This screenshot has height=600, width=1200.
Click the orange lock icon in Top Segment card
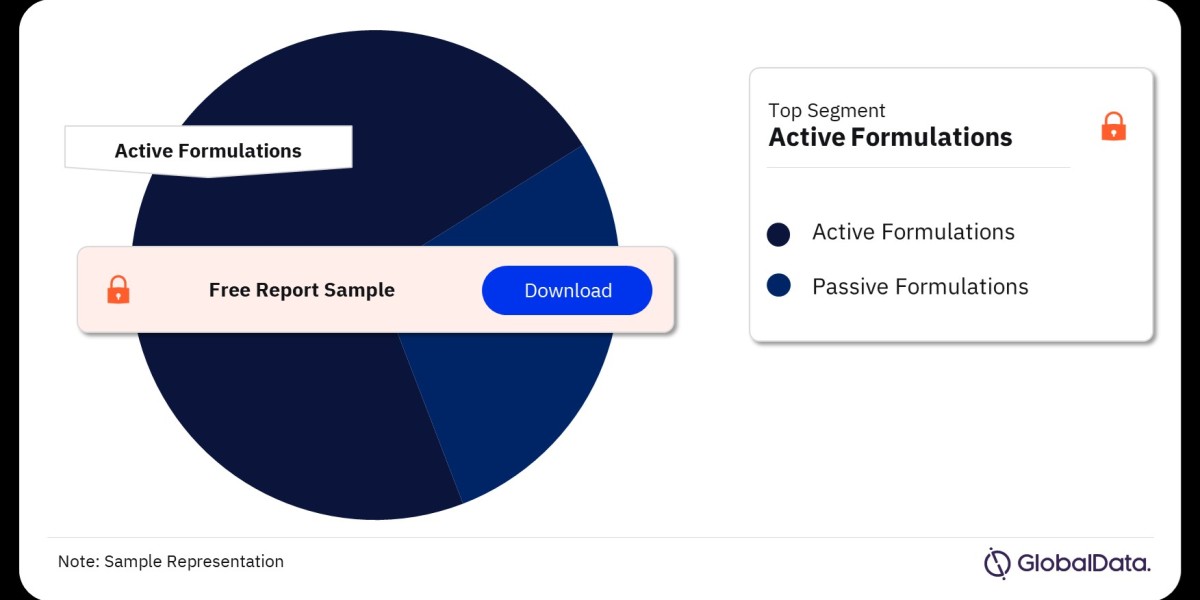pos(1113,126)
